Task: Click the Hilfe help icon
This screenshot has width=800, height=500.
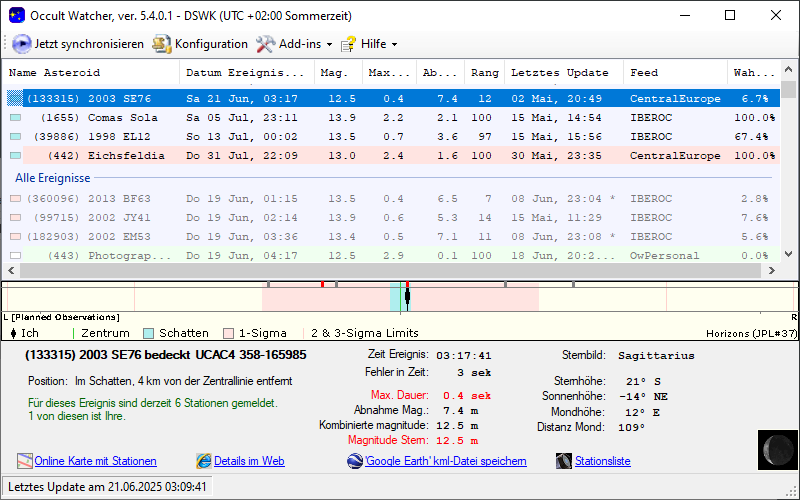Action: [x=348, y=44]
